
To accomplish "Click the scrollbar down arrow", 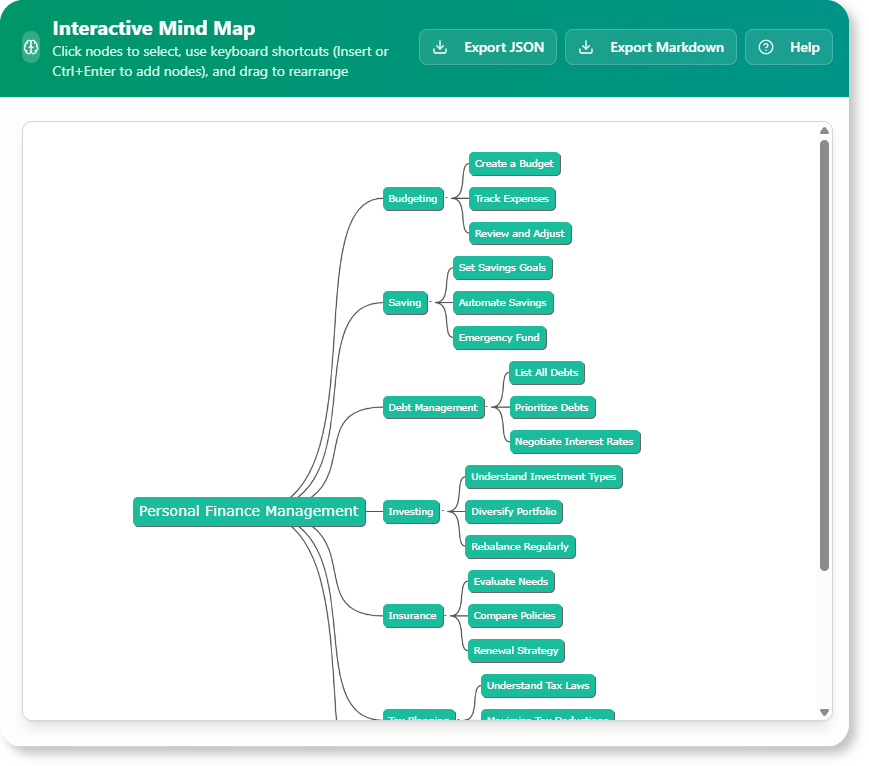I will coord(823,711).
